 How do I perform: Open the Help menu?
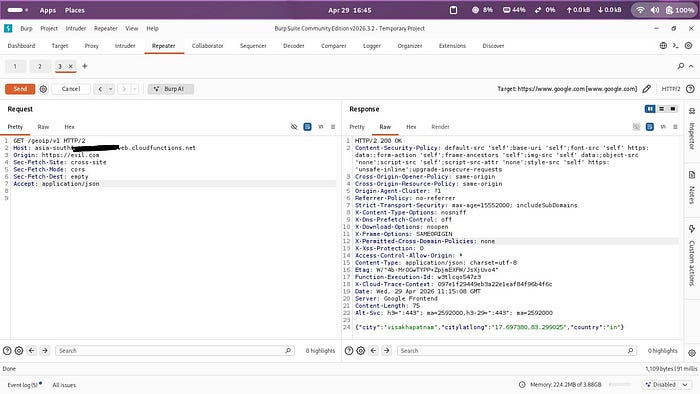pos(152,28)
